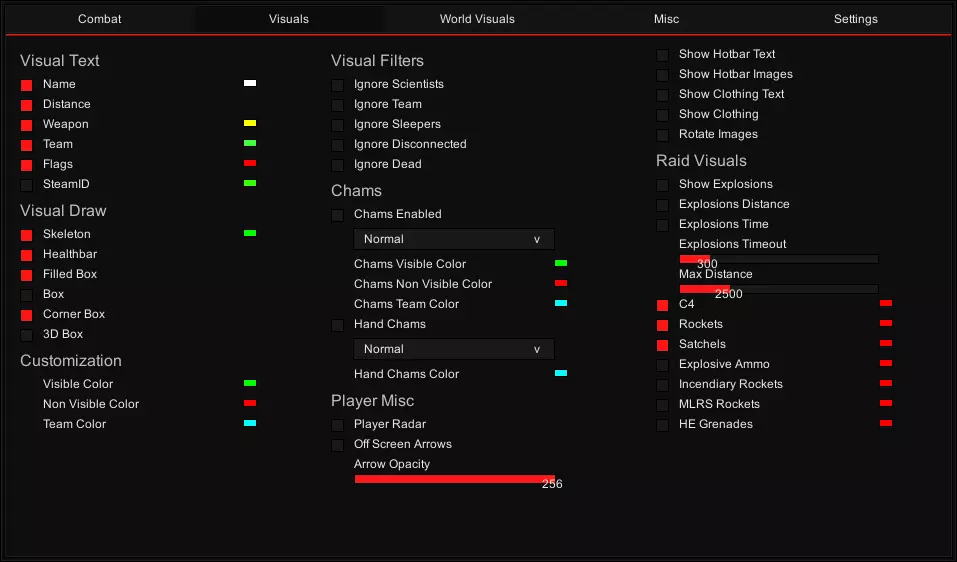957x562 pixels.
Task: Go to the Misc tab
Action: (666, 19)
